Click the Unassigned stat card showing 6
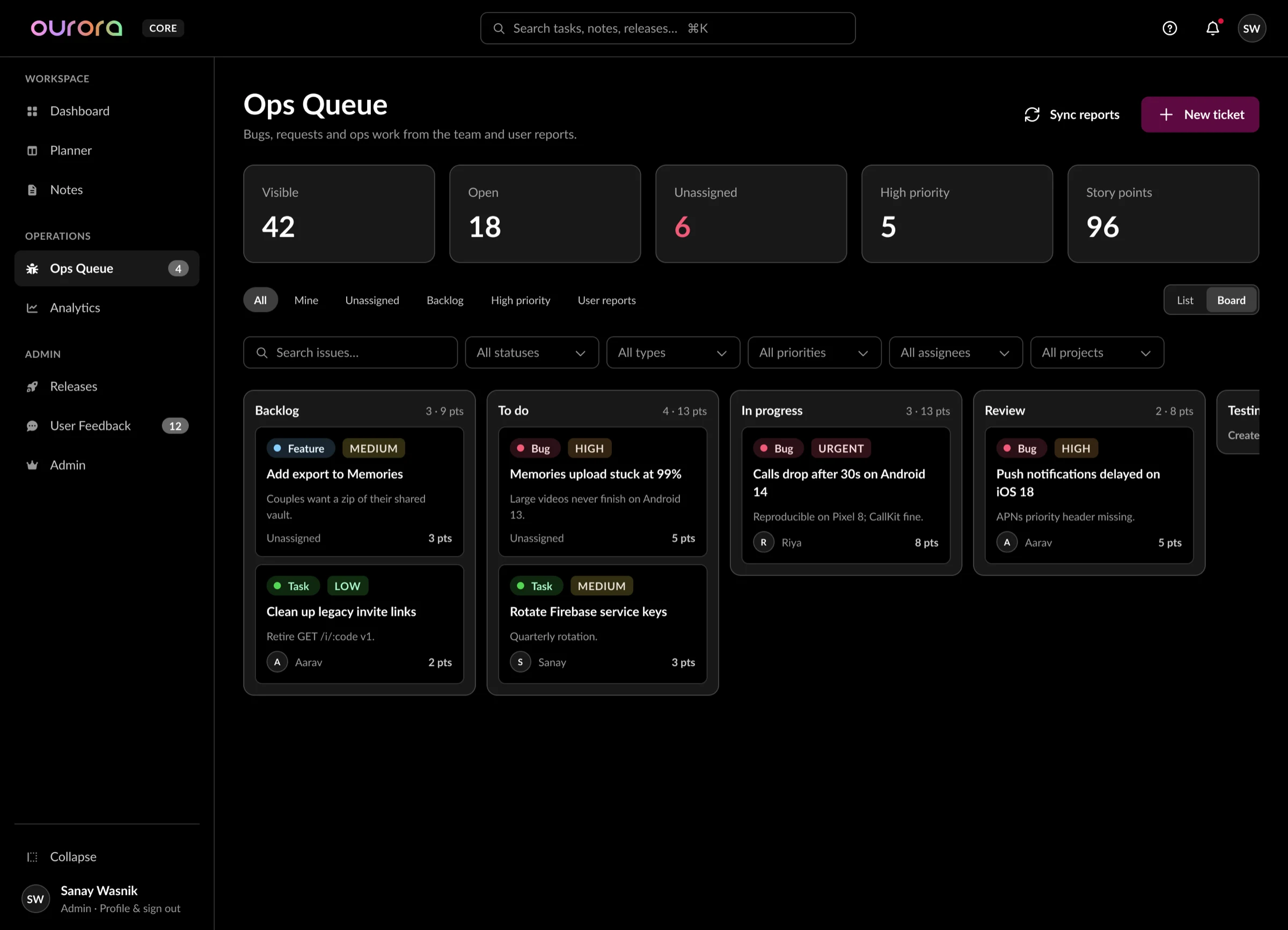Image resolution: width=1288 pixels, height=930 pixels. coord(751,214)
